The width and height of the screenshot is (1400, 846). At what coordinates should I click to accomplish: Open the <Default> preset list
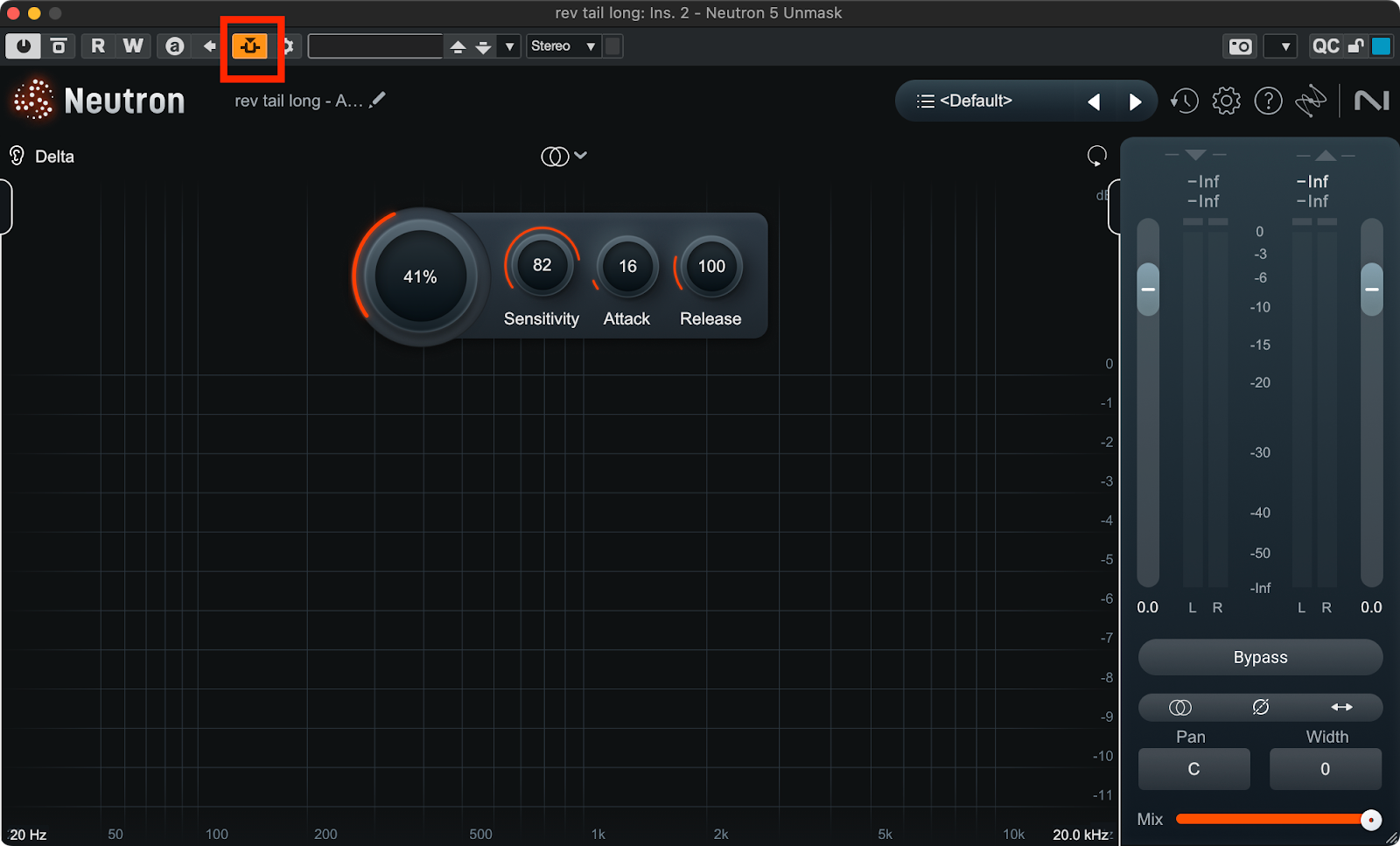pyautogui.click(x=965, y=101)
